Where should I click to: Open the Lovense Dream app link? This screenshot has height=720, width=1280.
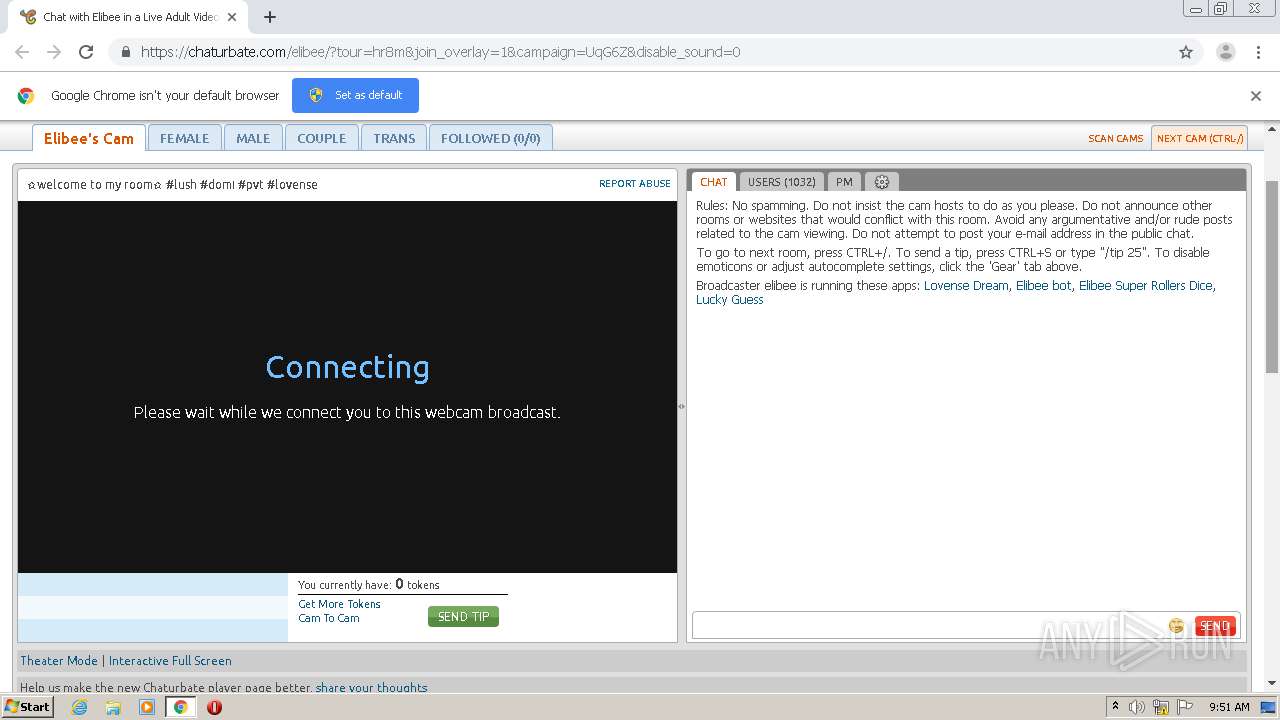pyautogui.click(x=966, y=286)
